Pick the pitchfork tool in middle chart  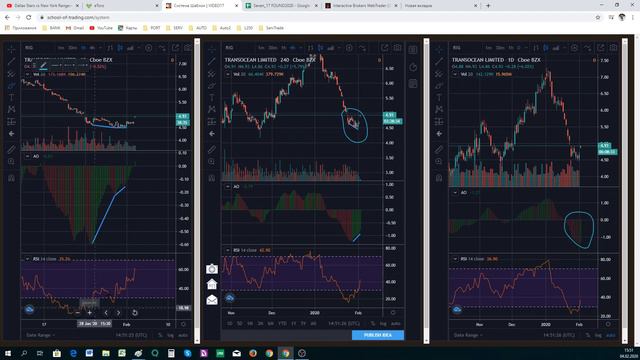[x=211, y=74]
